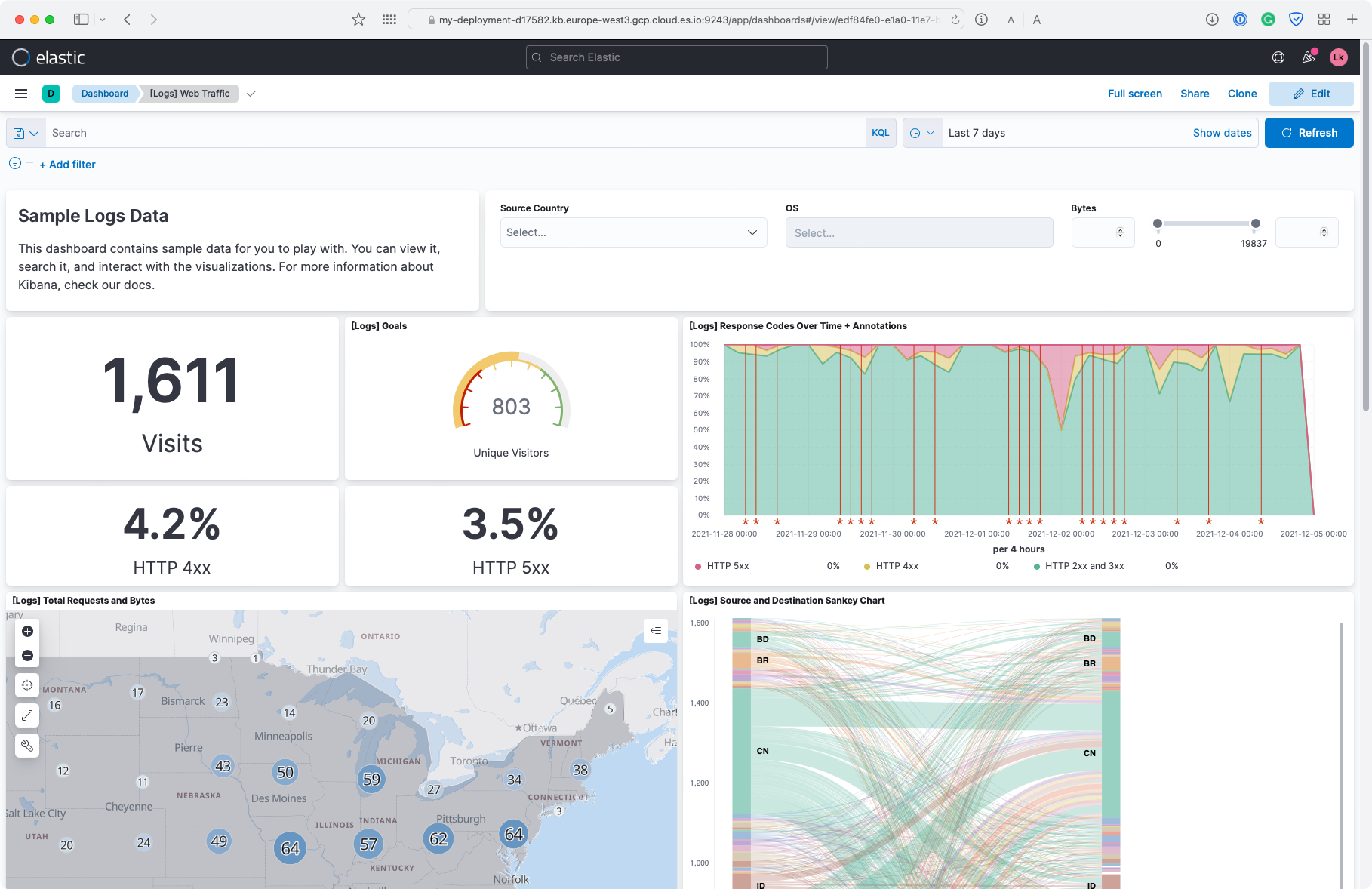The width and height of the screenshot is (1372, 889).
Task: Open the Elastic help menu icon
Action: pyautogui.click(x=1278, y=57)
